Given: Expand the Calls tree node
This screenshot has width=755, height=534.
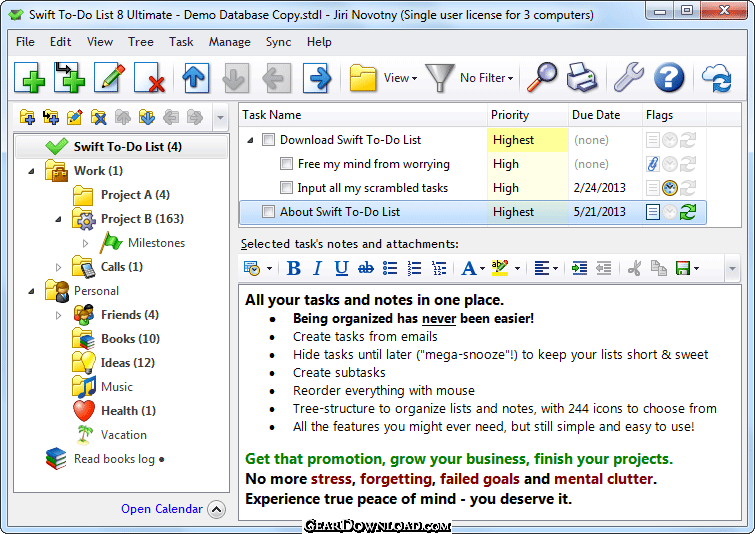Looking at the screenshot, I should pyautogui.click(x=58, y=267).
